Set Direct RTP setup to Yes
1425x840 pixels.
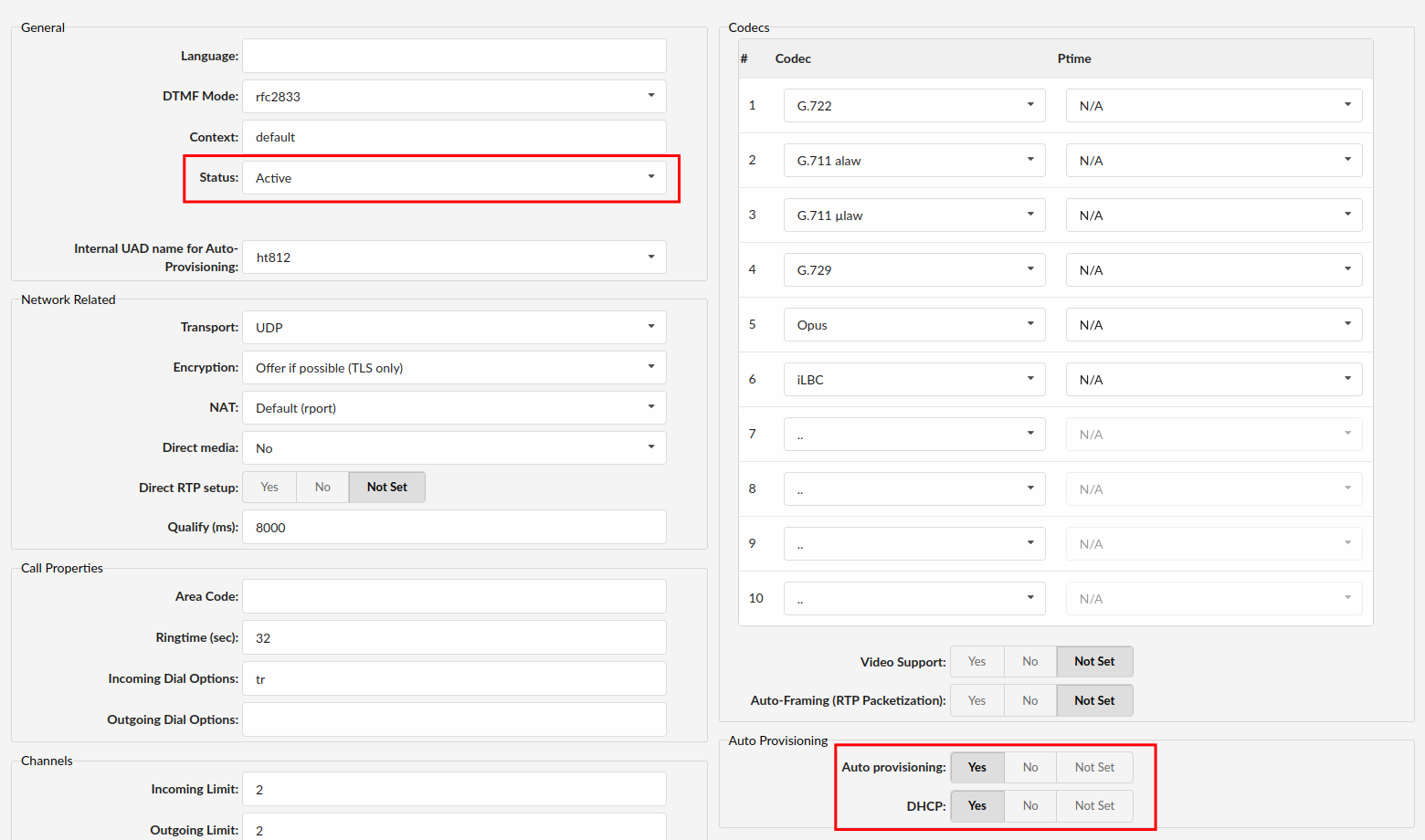[x=269, y=487]
